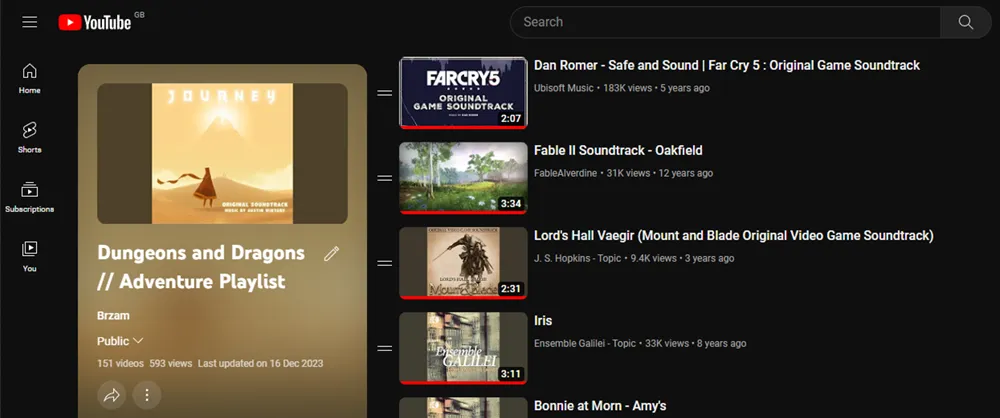Focus the Search input field
This screenshot has width=1000, height=418.
click(725, 22)
